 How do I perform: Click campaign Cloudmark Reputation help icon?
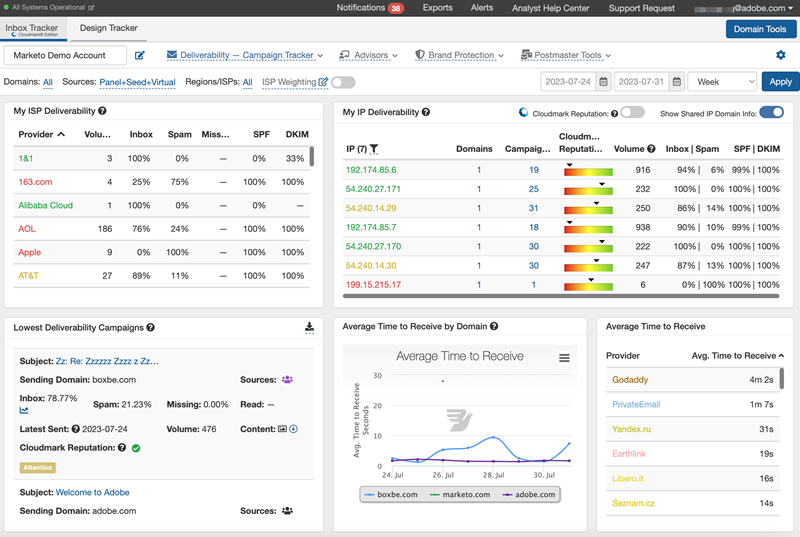(x=121, y=447)
